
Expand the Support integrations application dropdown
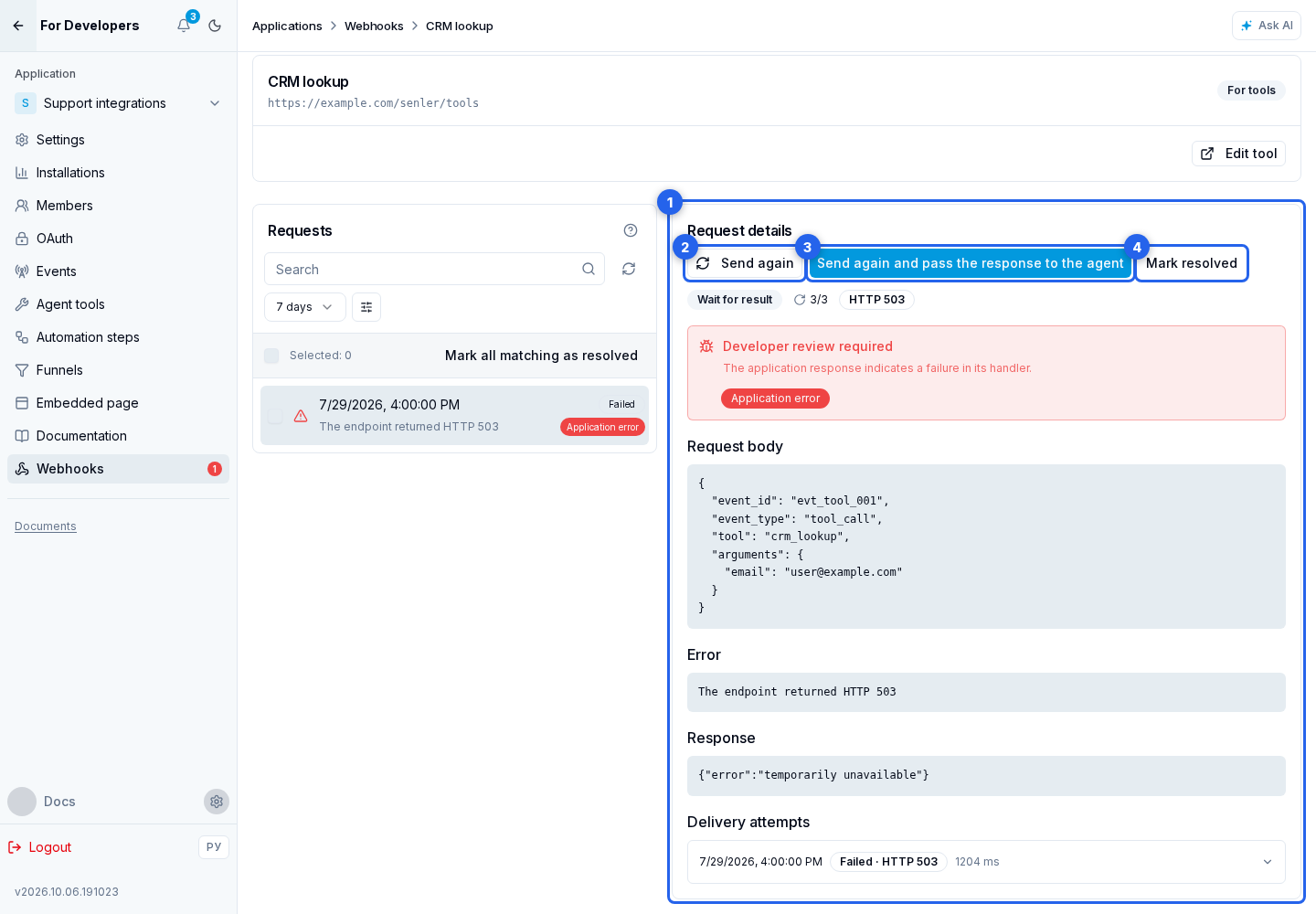tap(118, 103)
